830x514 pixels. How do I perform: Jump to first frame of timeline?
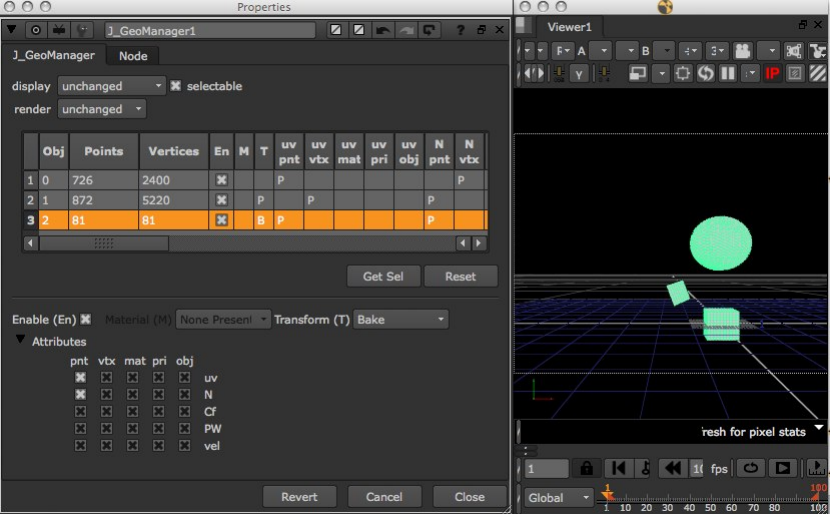pyautogui.click(x=618, y=468)
